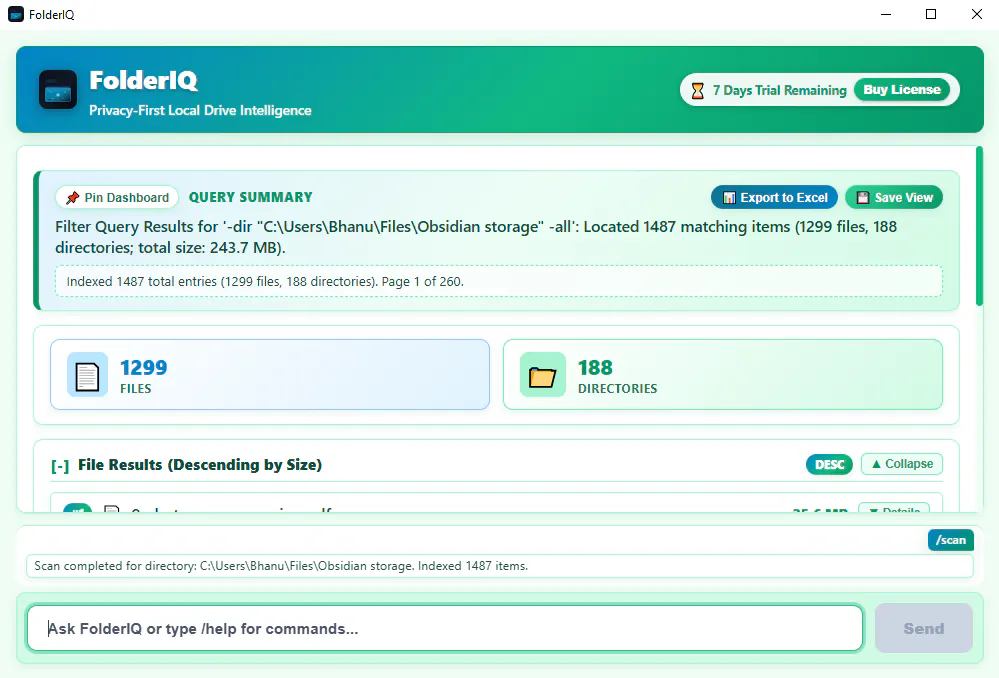
Task: Click the FolderIQ app logo in the header
Action: (58, 90)
